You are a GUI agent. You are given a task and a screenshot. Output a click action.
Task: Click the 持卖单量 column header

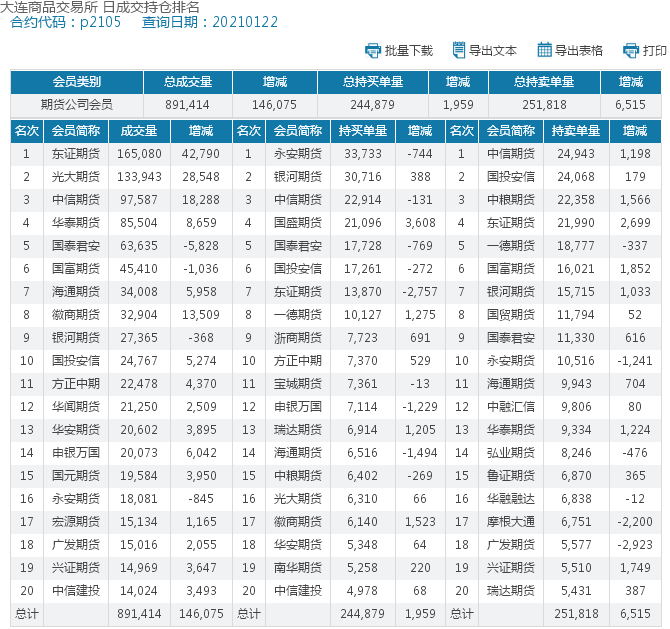(576, 131)
